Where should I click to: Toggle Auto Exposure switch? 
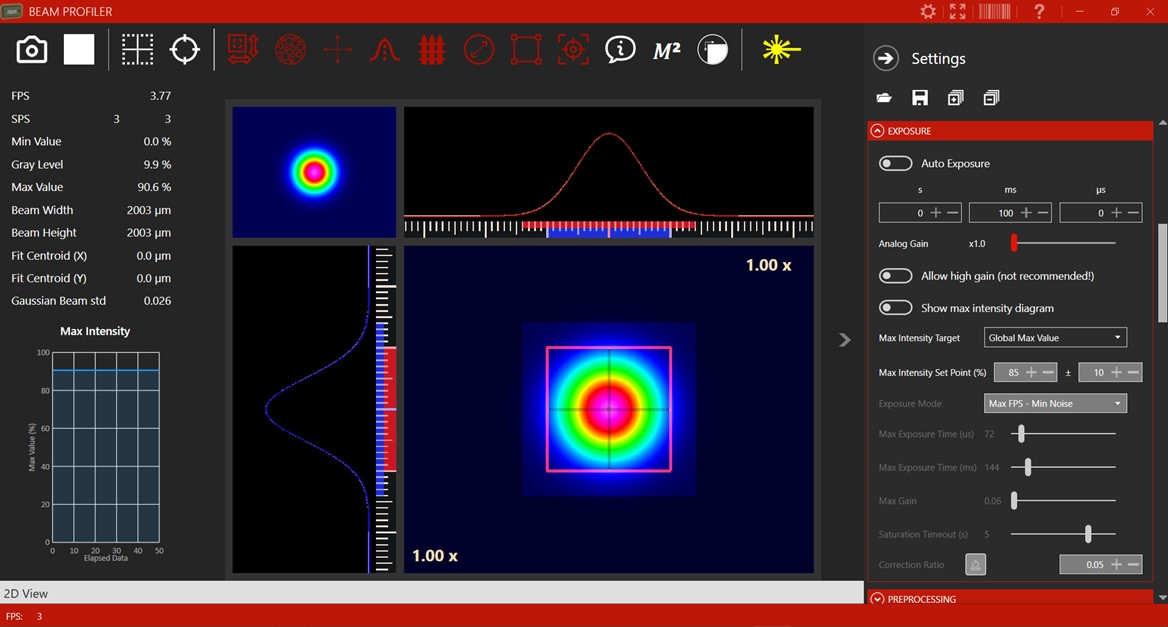coord(895,163)
